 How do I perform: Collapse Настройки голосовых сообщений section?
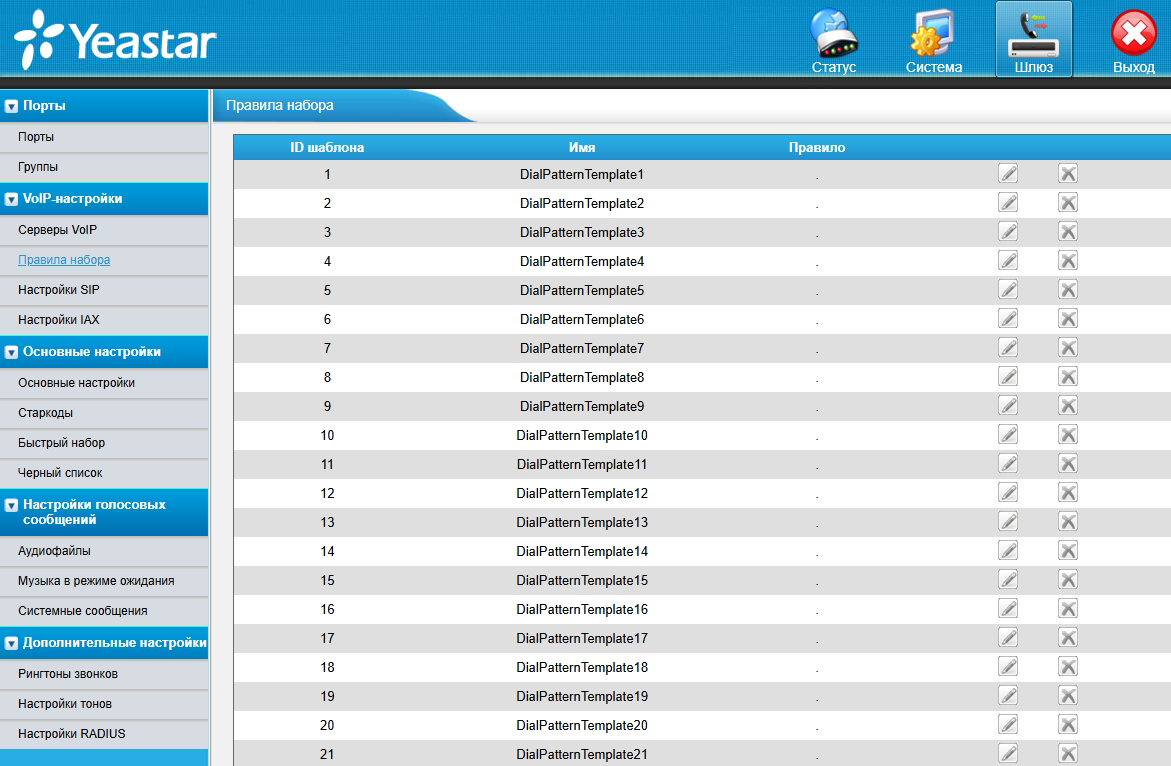coord(12,506)
